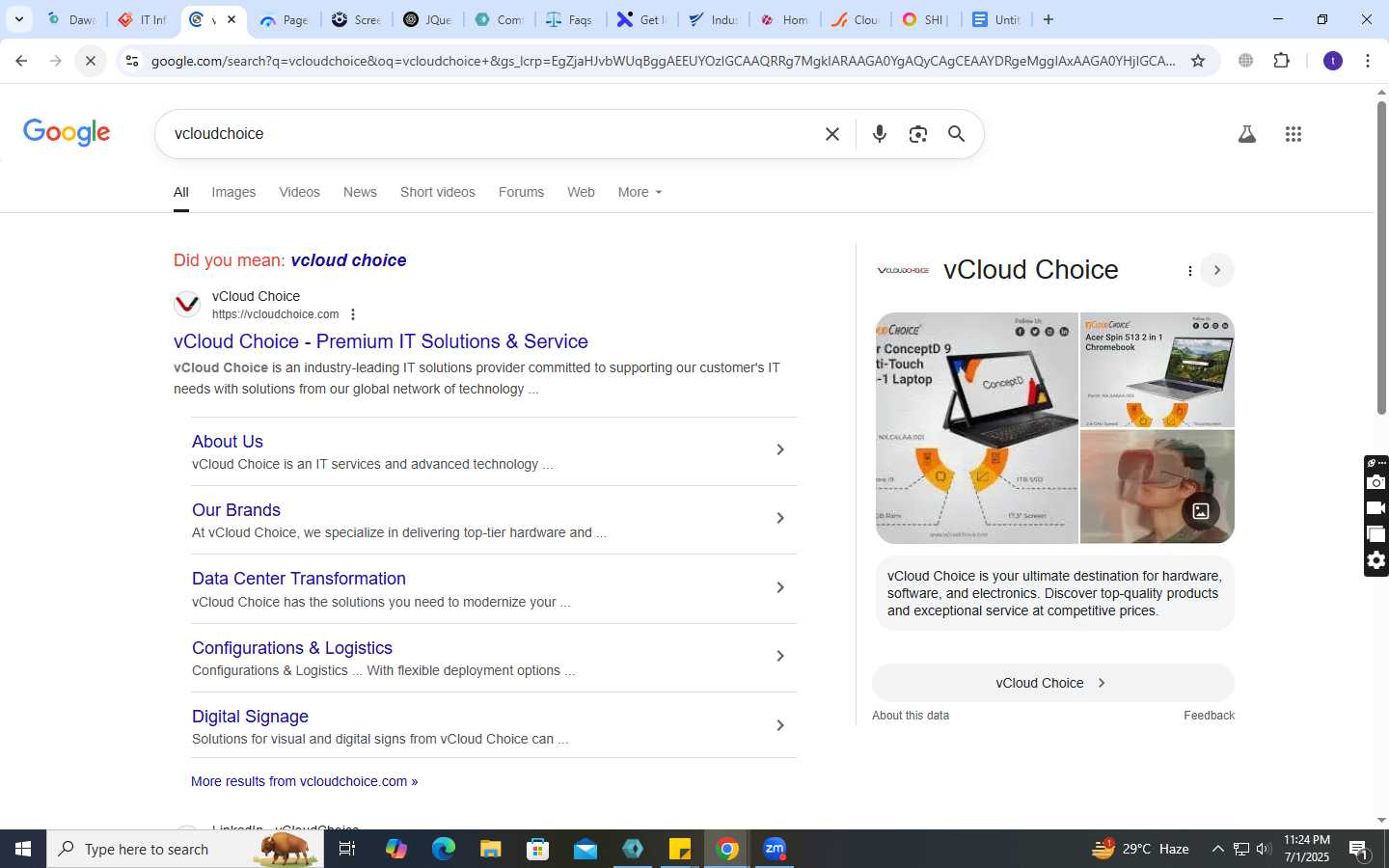Open Search by image camera icon

(x=917, y=134)
